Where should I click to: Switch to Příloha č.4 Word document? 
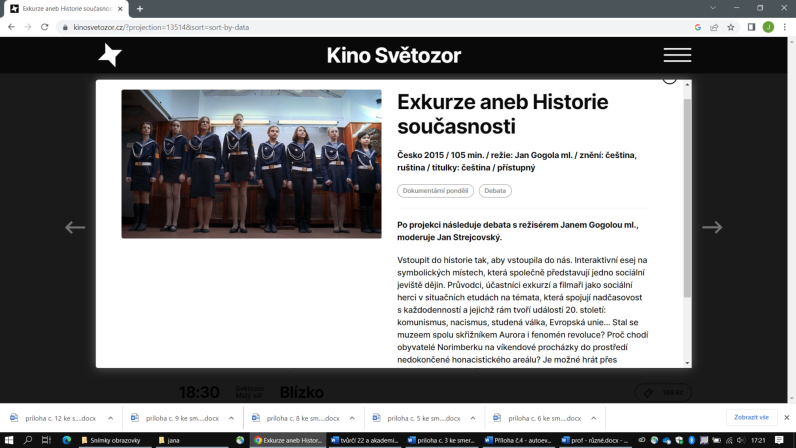click(518, 440)
